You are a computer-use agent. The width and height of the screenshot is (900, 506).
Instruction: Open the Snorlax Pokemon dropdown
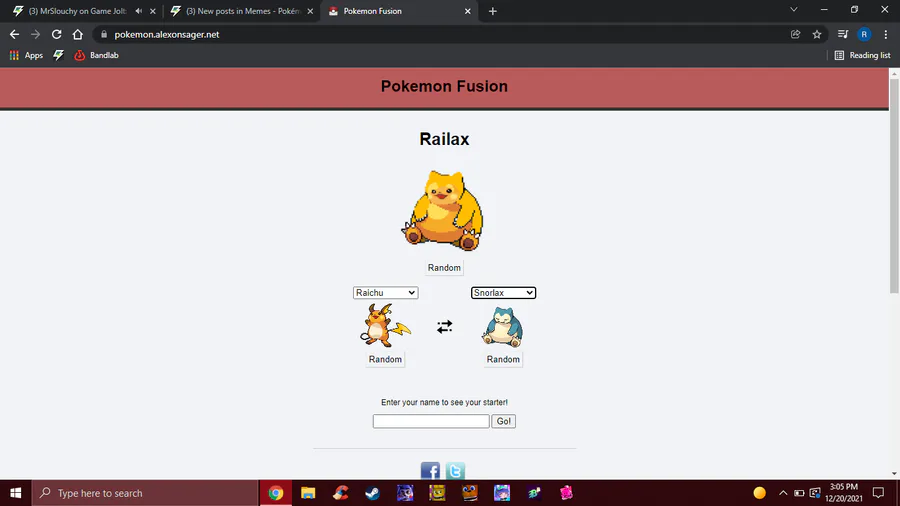503,293
